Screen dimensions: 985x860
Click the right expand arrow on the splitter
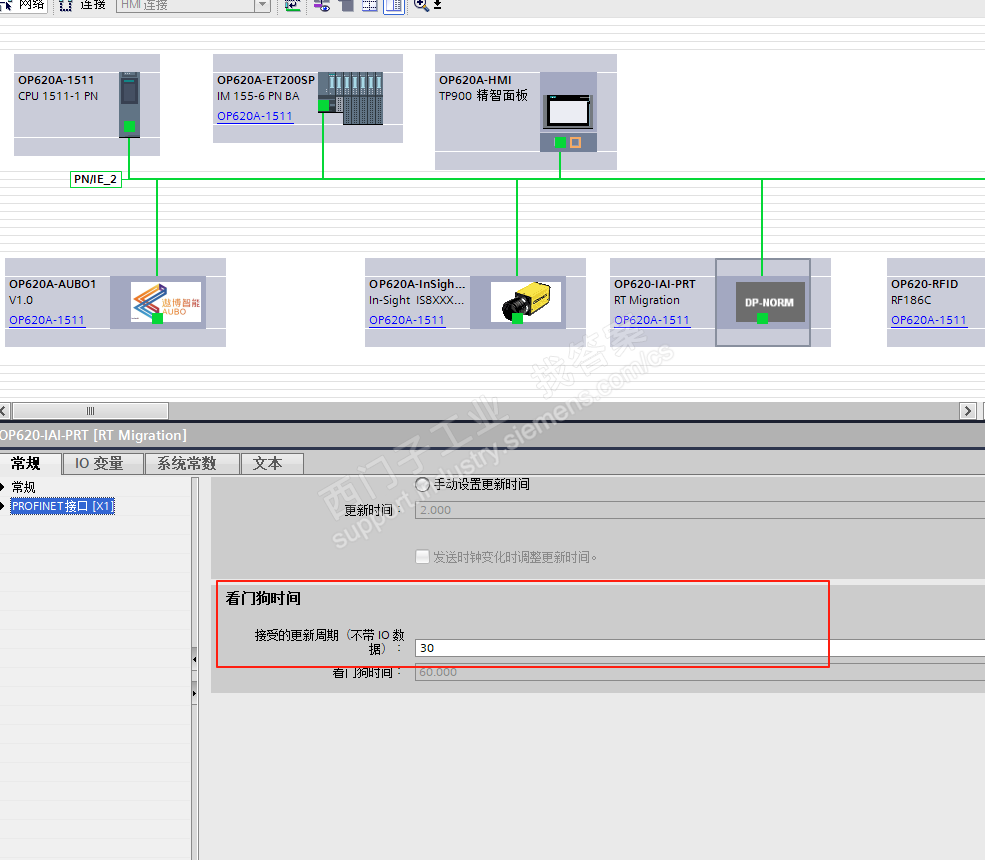tap(194, 694)
